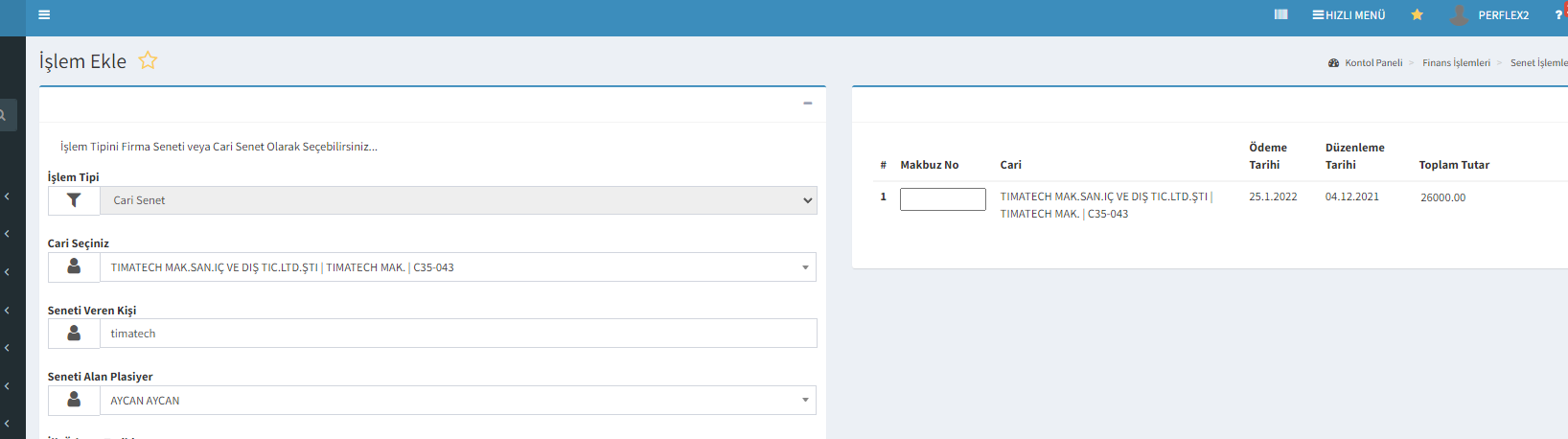Click the filter icon beside İşlem Tipi
Viewport: 1568px width, 439px height.
[x=74, y=200]
